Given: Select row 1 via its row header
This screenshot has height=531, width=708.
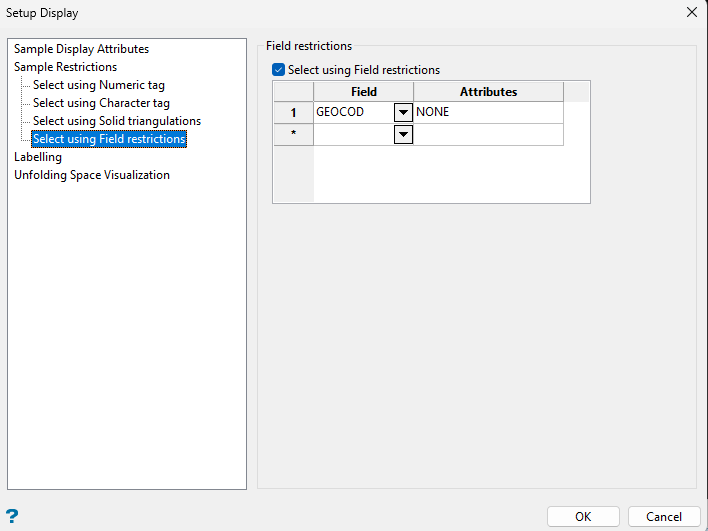Looking at the screenshot, I should (293, 112).
